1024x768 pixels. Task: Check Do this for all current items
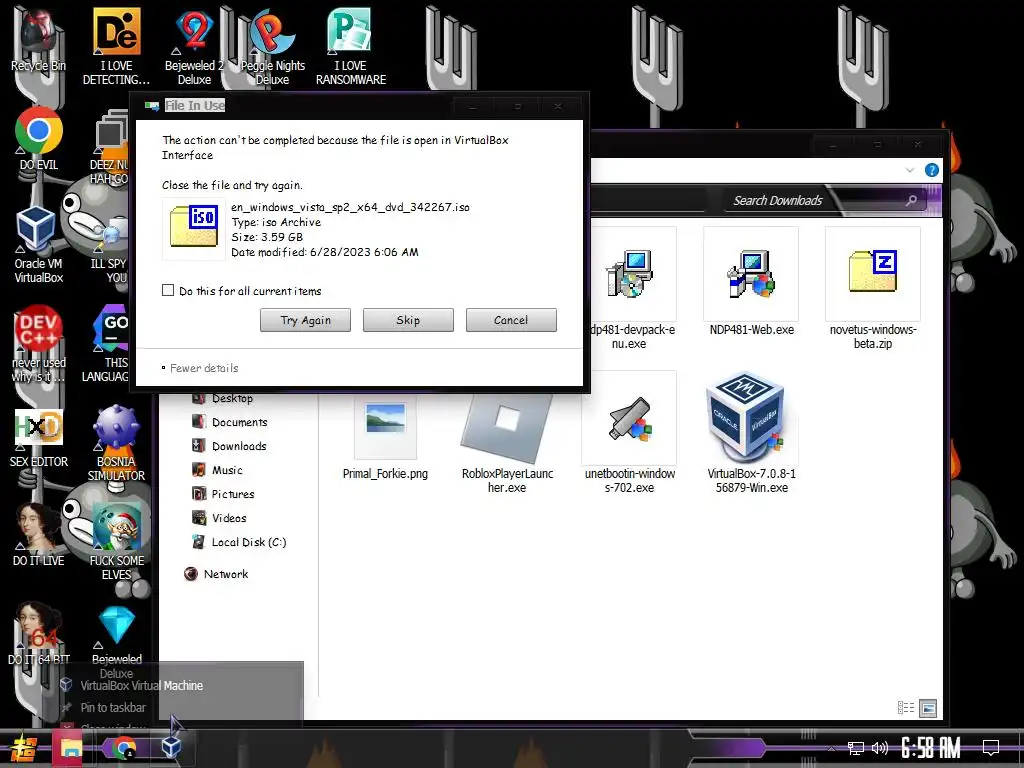tap(168, 291)
